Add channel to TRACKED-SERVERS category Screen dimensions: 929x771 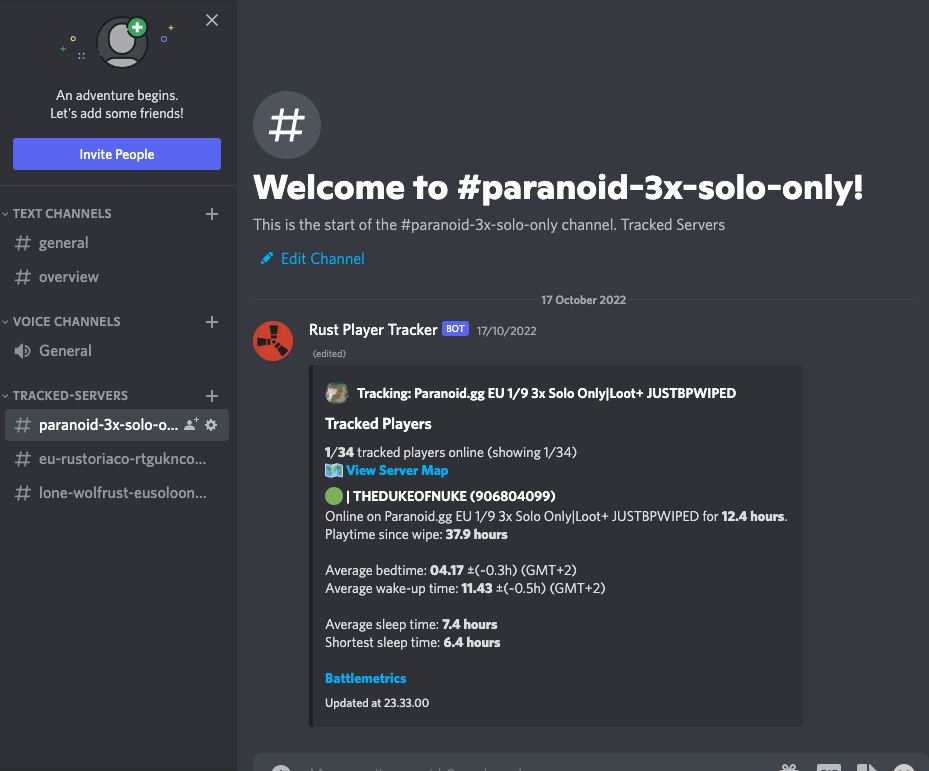point(212,396)
